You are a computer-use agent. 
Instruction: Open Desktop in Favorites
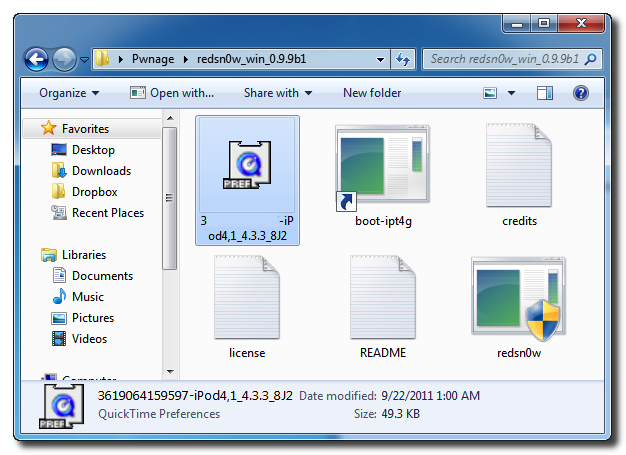click(x=93, y=150)
